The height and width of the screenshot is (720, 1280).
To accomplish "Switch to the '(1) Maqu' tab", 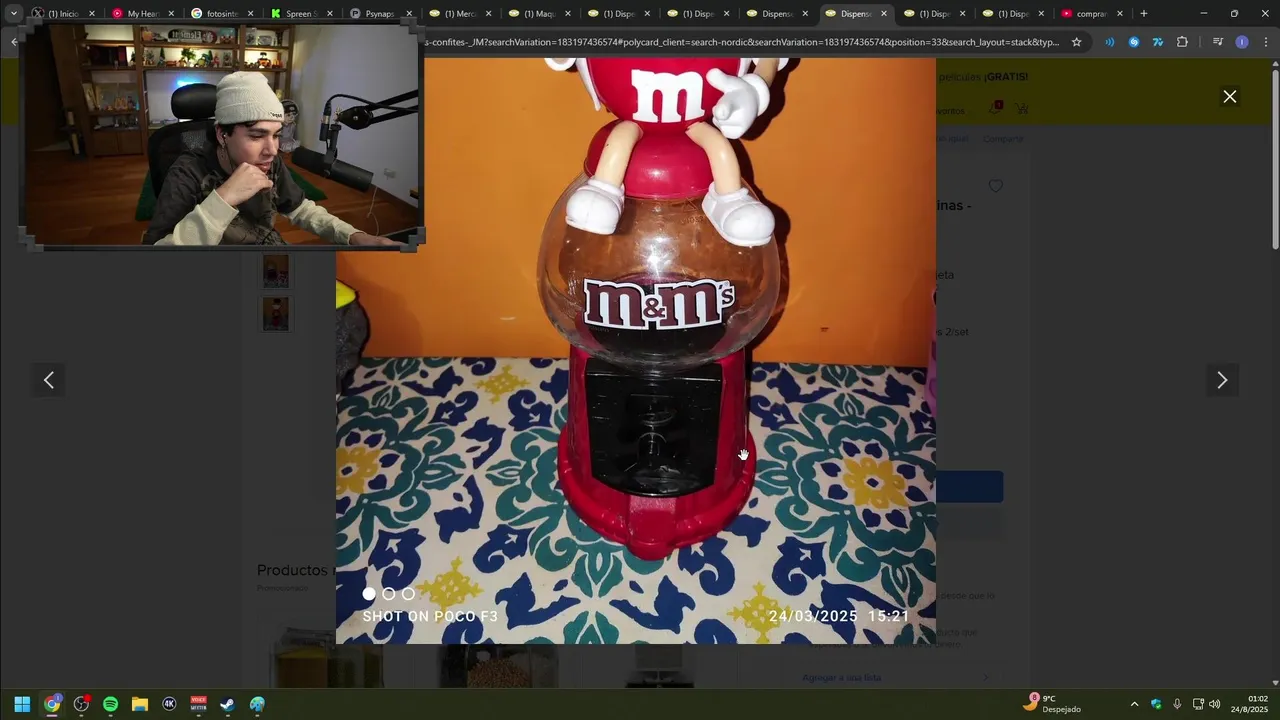I will tap(540, 14).
